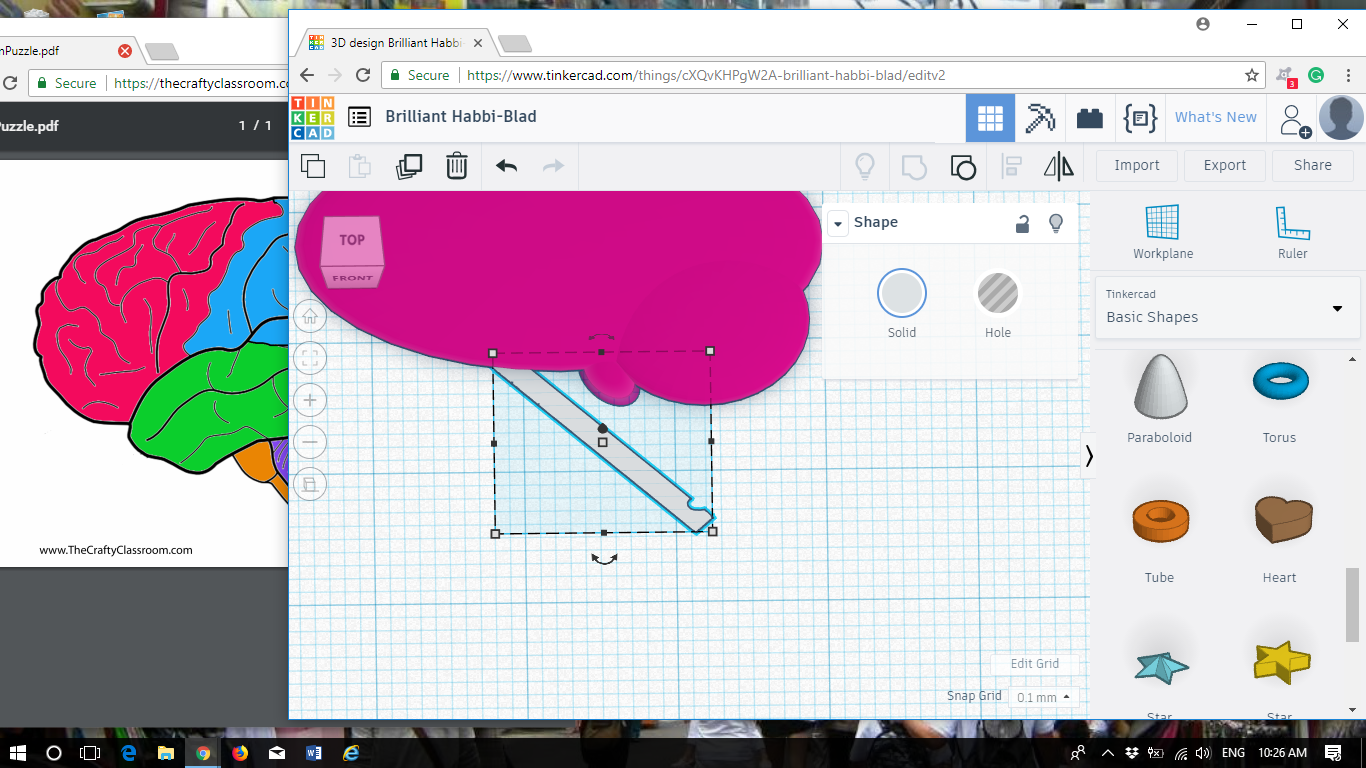Click the rotation handle below the shape
1366x768 pixels.
604,559
